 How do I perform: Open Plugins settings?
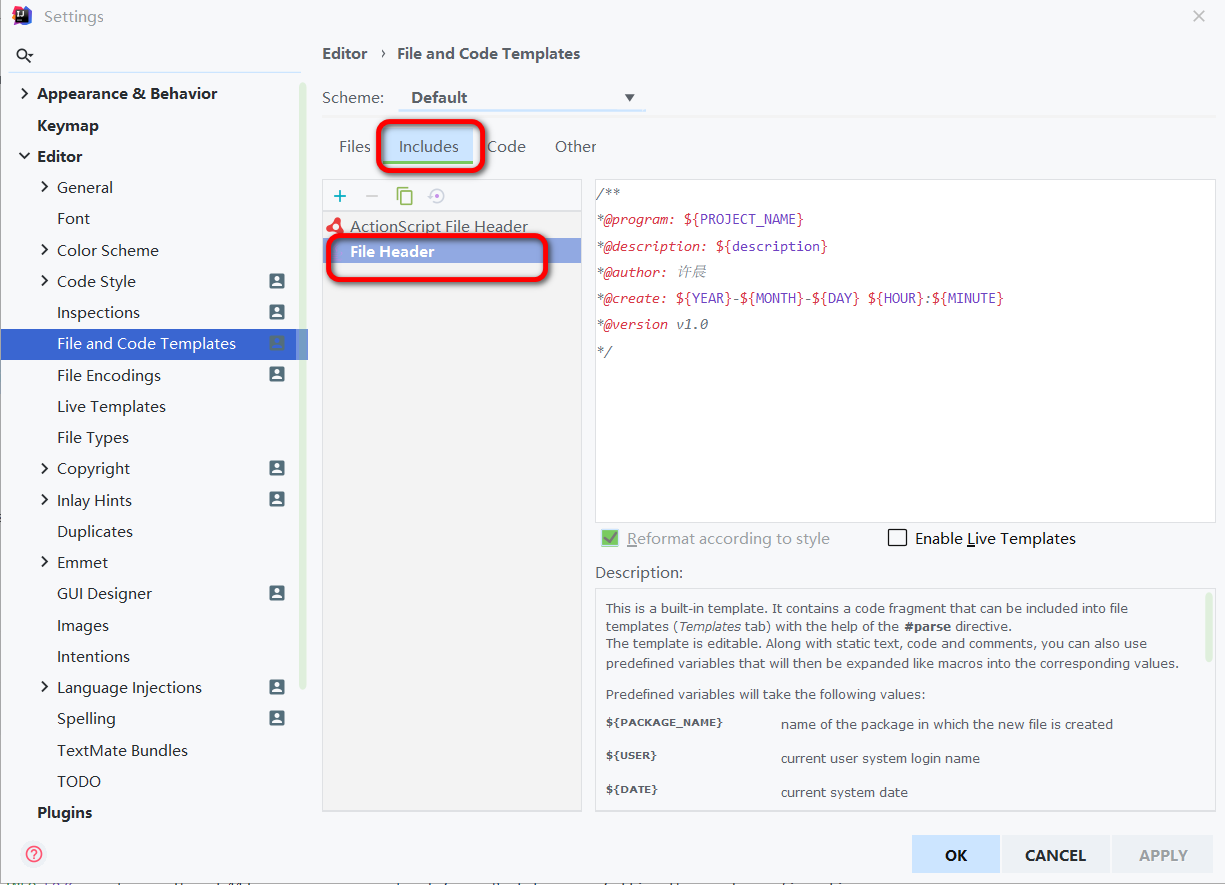[x=65, y=812]
